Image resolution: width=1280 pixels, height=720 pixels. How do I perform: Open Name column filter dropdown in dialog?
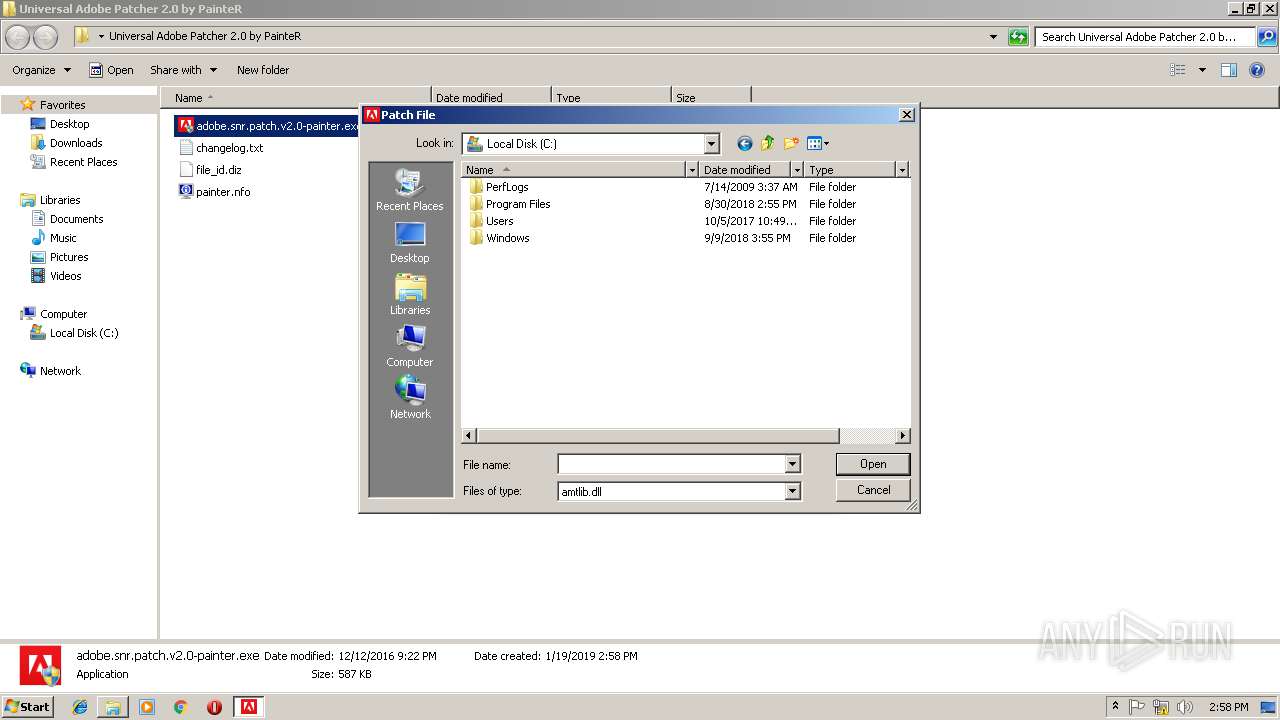click(x=691, y=170)
